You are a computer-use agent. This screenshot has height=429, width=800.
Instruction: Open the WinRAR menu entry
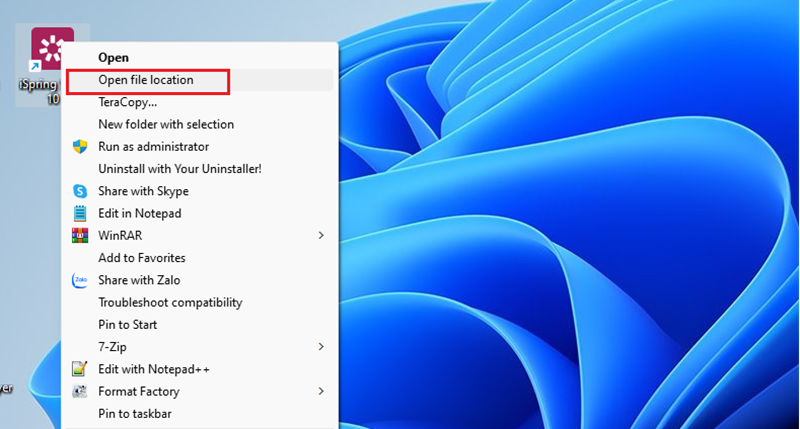[199, 236]
